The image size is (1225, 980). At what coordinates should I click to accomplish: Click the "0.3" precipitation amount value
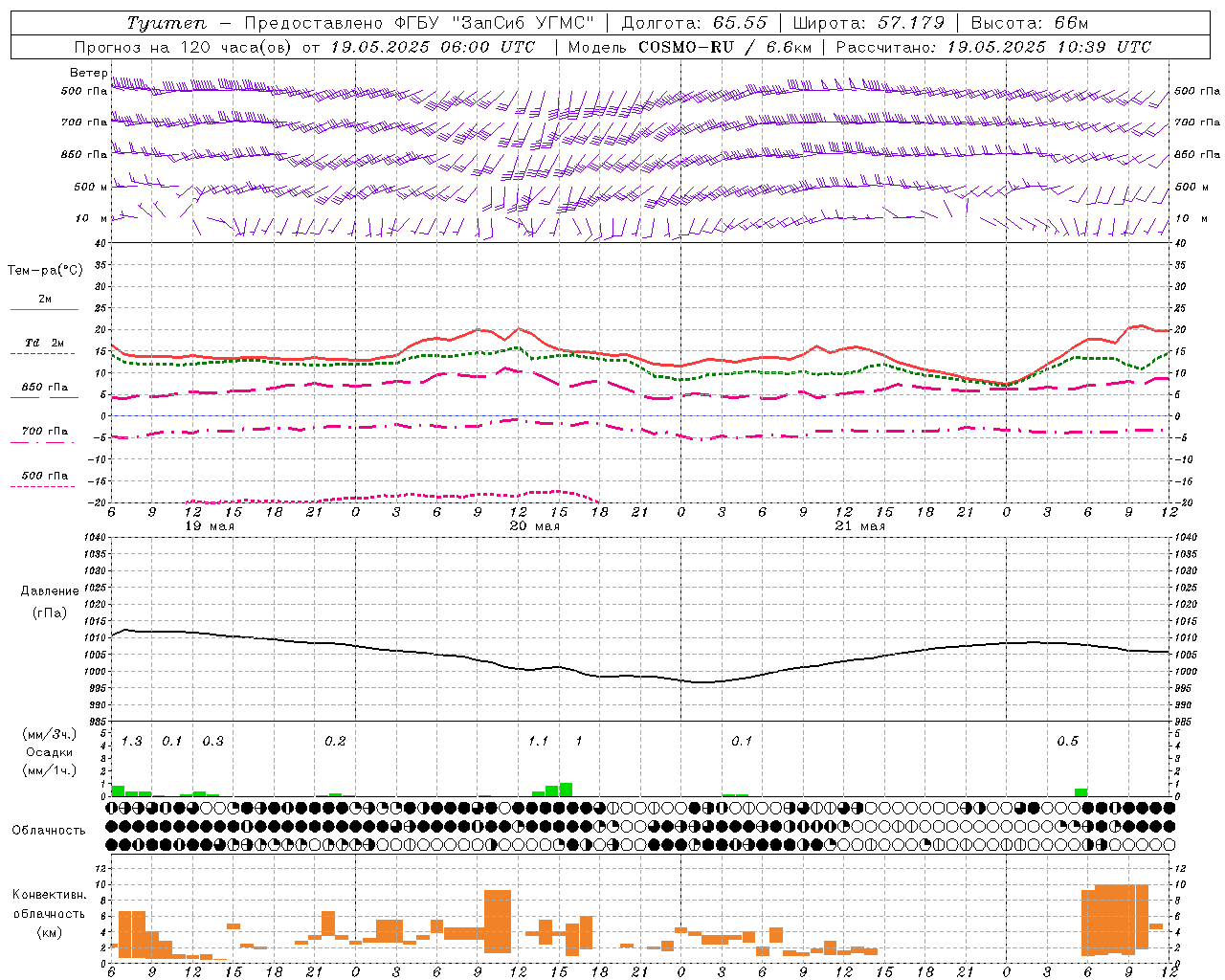213,742
